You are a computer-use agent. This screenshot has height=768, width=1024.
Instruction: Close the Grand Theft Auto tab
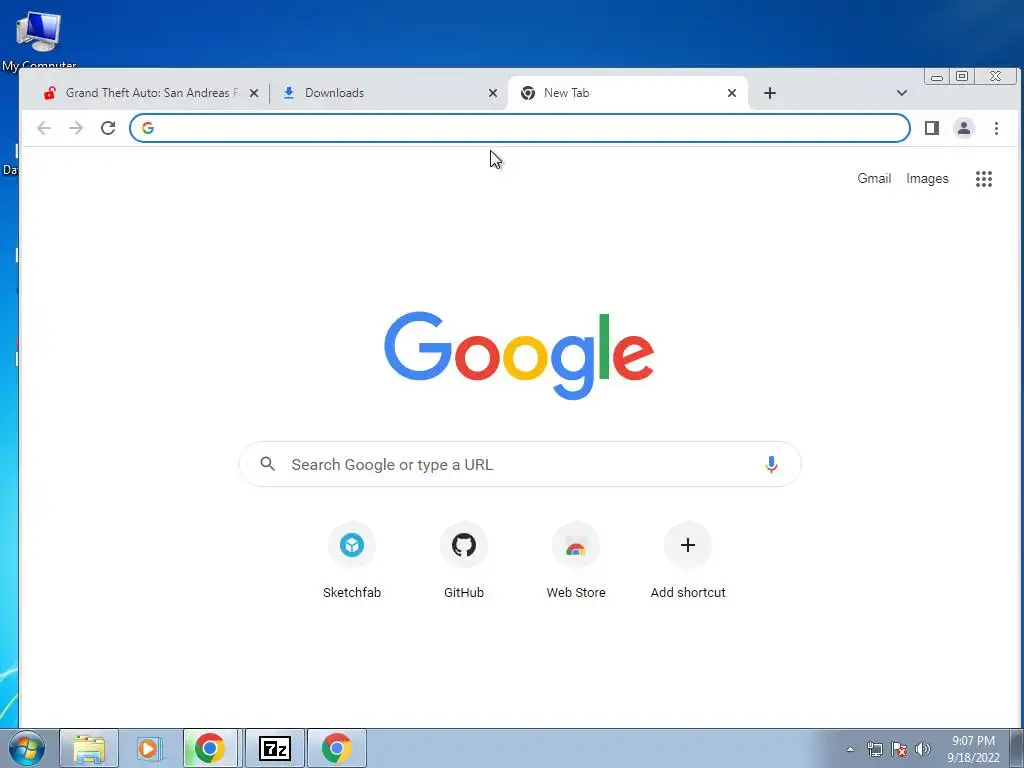pos(254,93)
